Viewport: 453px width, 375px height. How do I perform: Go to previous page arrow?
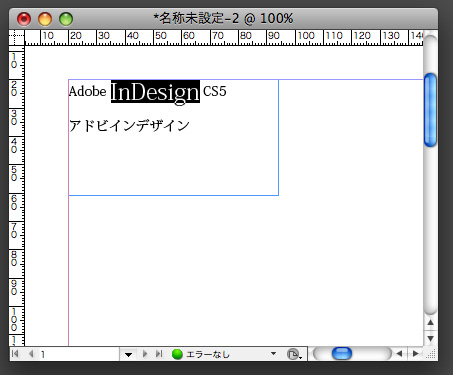(x=31, y=354)
